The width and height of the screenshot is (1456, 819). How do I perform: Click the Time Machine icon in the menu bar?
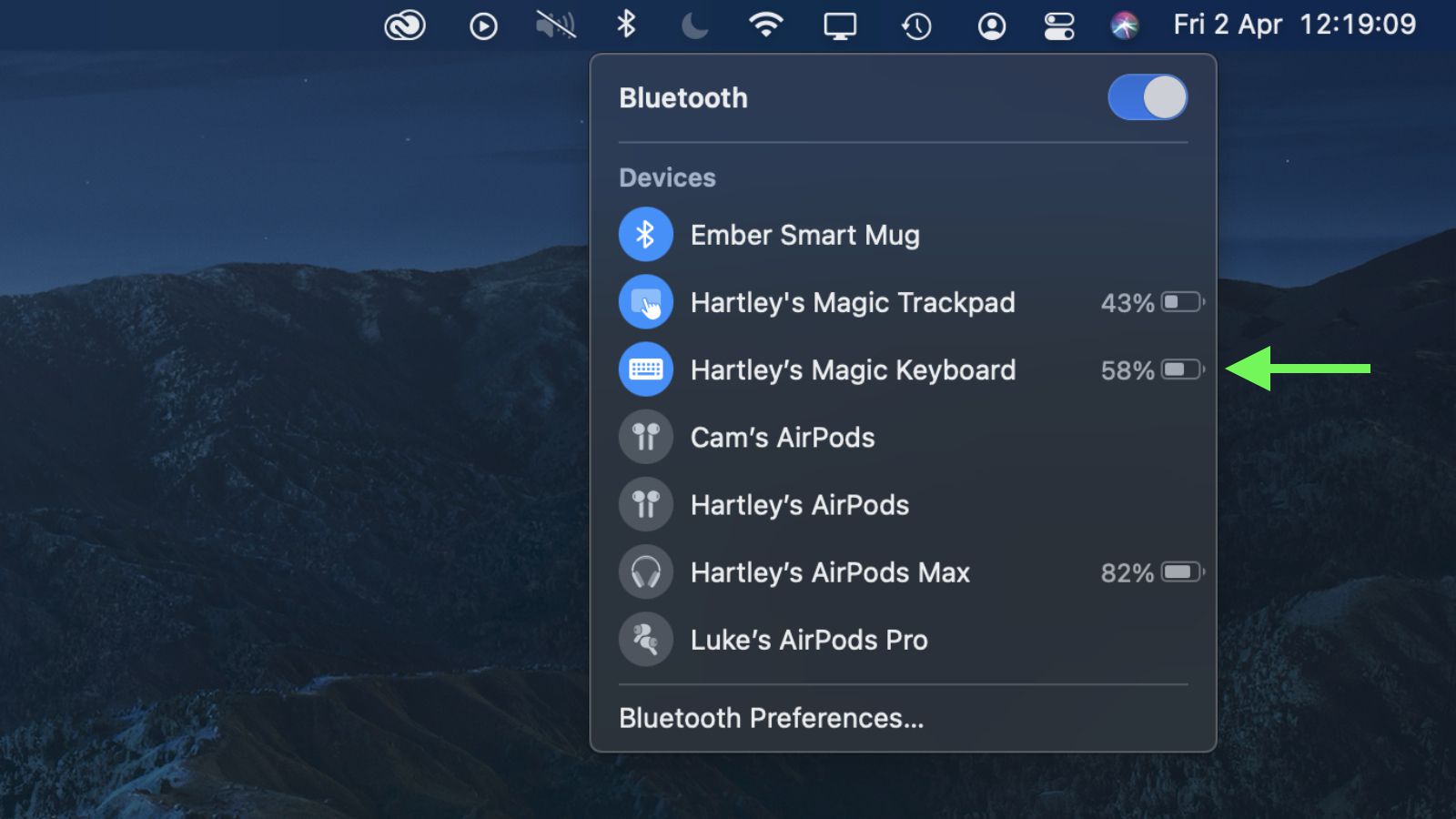click(x=916, y=25)
